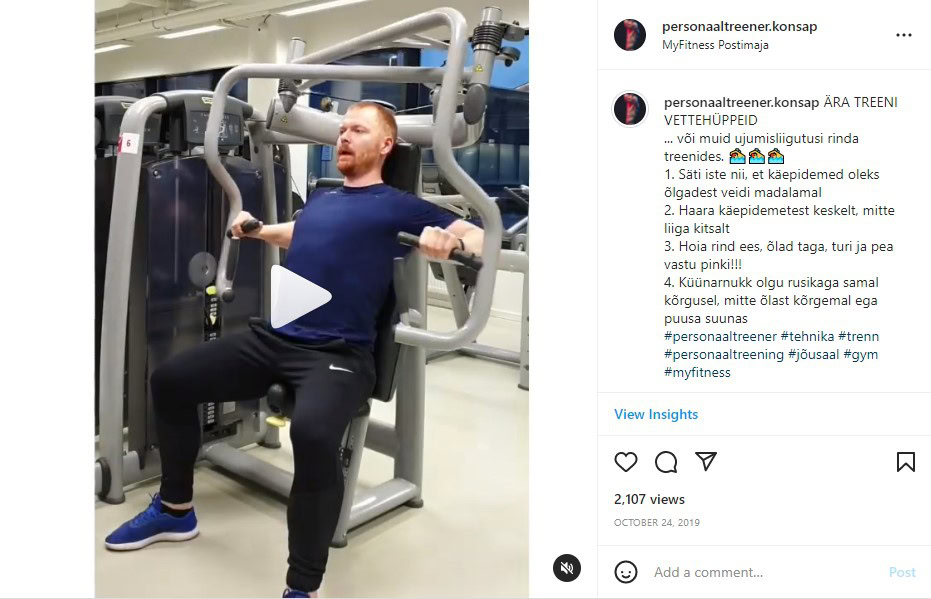The image size is (931, 599).
Task: Click the Add a comment field
Action: (766, 572)
